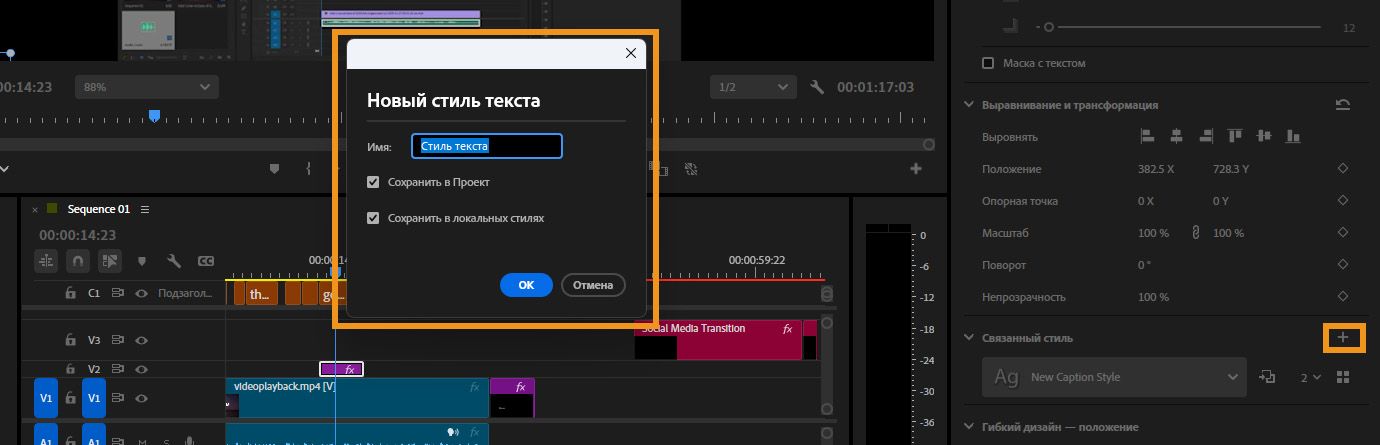Add marker in the timeline header
Viewport: 1380px width, 445px height.
[142, 261]
